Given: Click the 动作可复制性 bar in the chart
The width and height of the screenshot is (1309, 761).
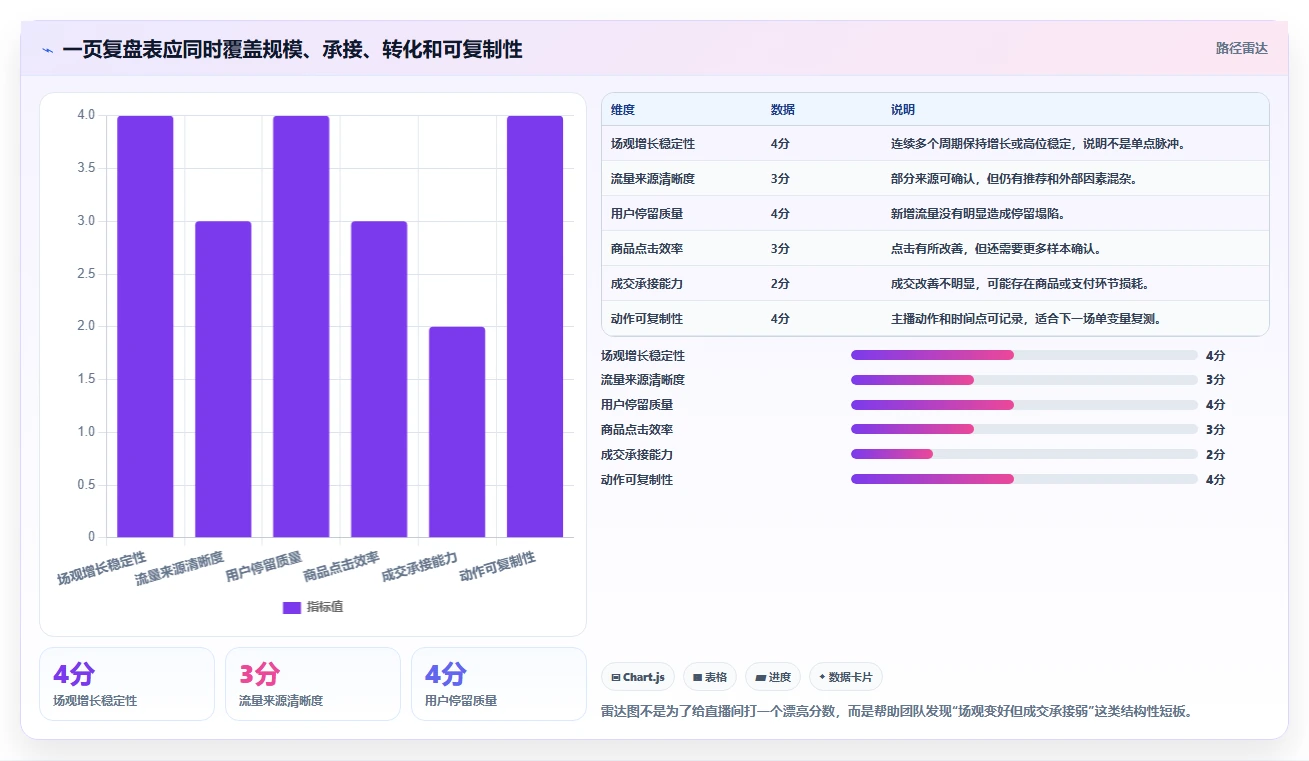Looking at the screenshot, I should pos(535,326).
